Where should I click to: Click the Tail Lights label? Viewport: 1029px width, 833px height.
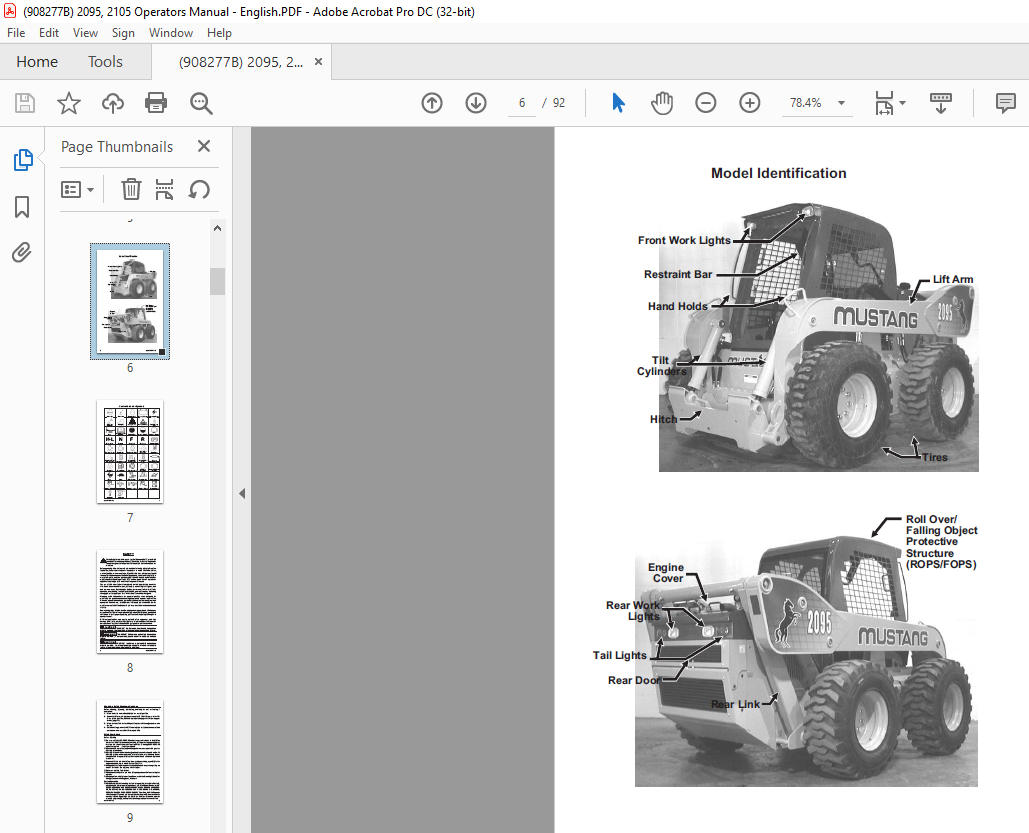(620, 655)
